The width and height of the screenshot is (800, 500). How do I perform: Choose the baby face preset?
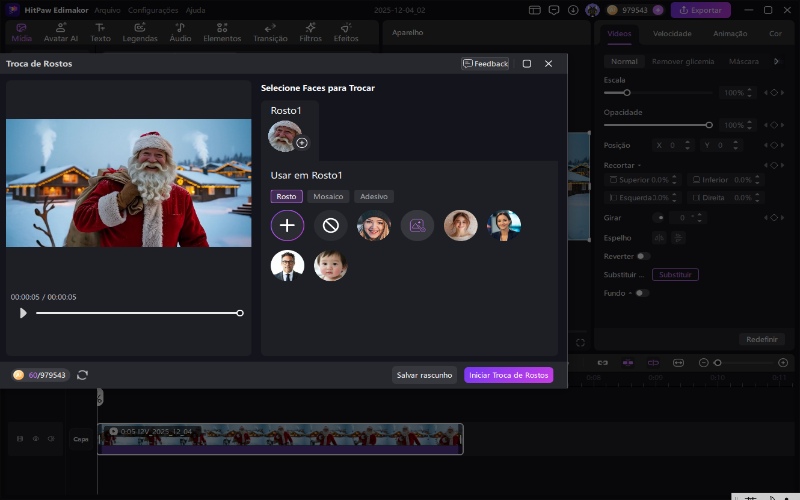[331, 265]
